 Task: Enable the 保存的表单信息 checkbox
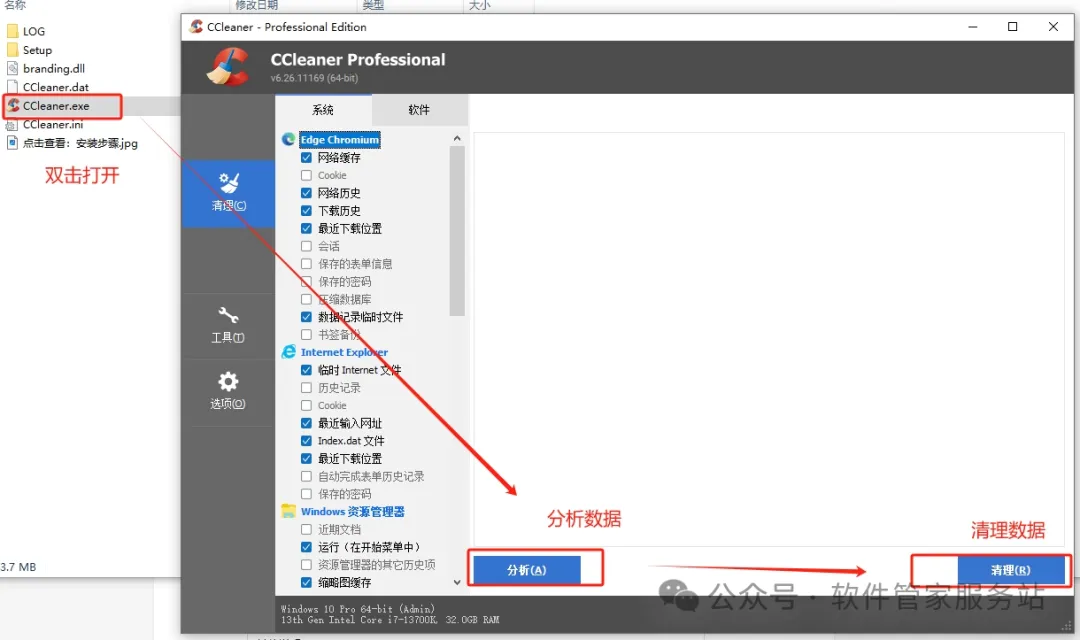tap(307, 264)
